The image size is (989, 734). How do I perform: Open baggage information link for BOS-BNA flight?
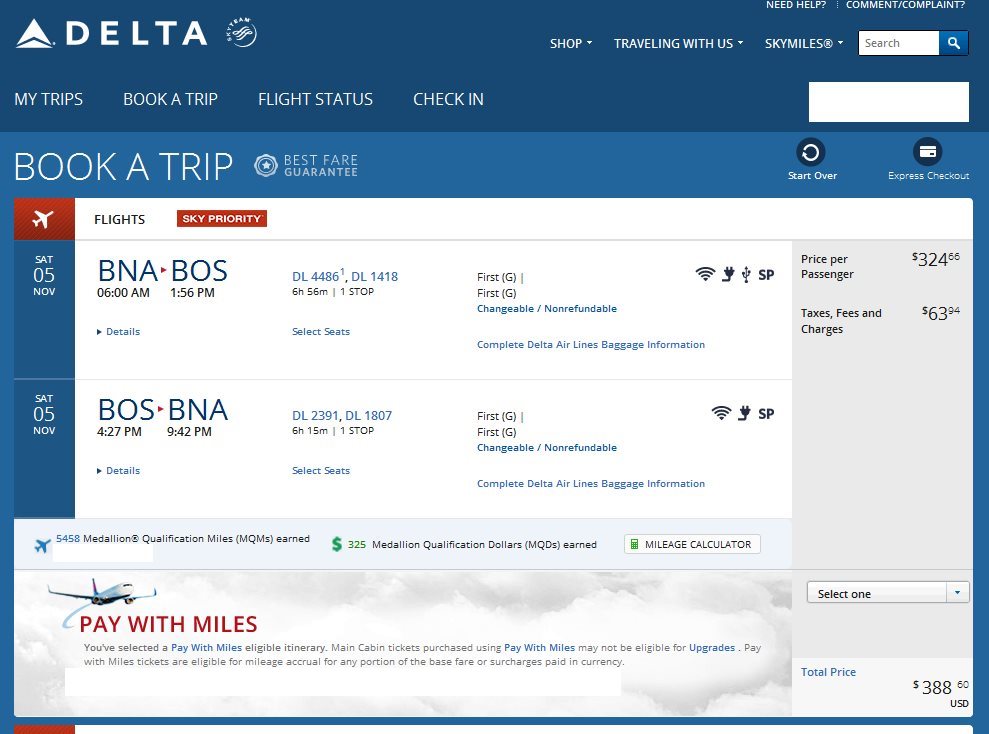pyautogui.click(x=591, y=484)
